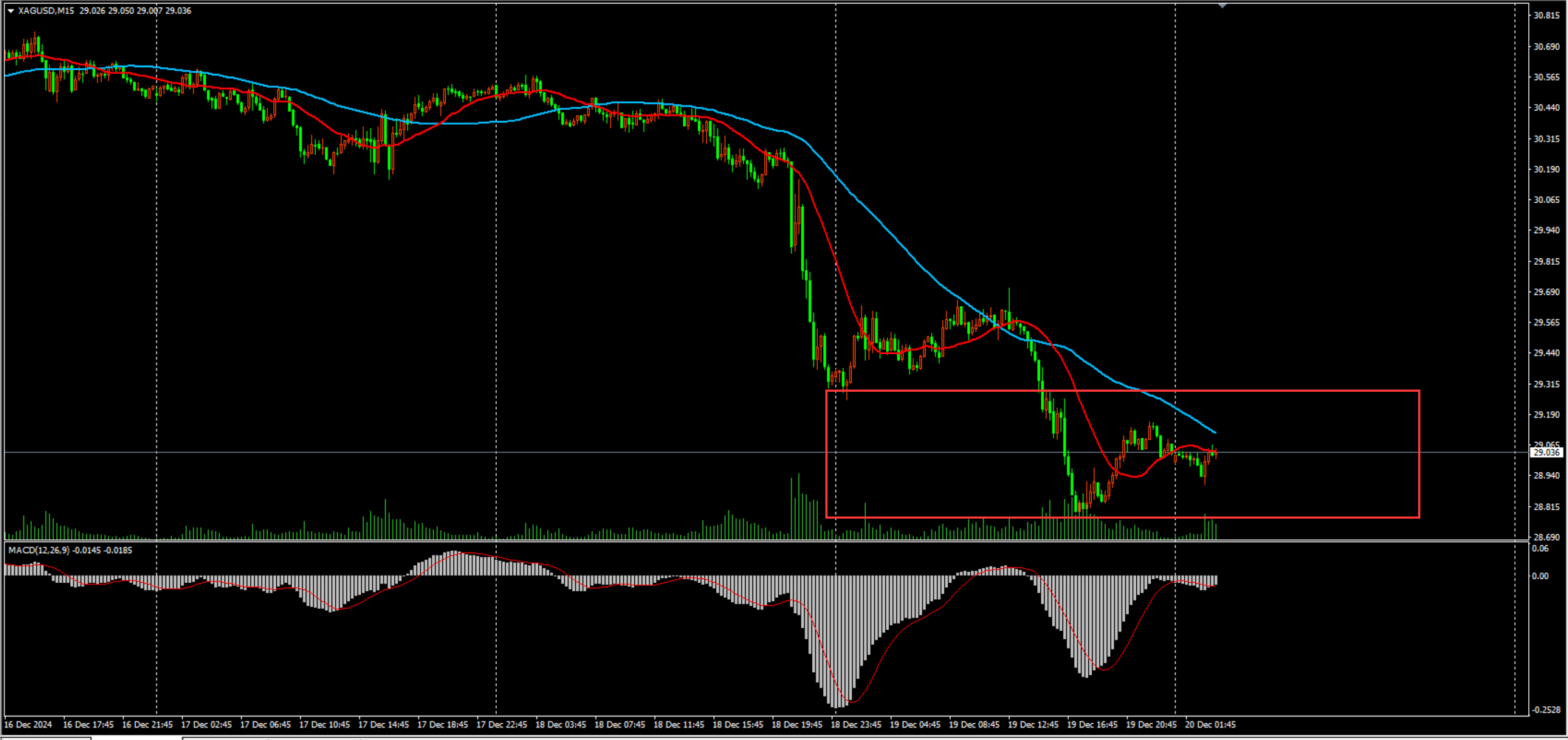Click the highlighted current price tag 29.036
The width and height of the screenshot is (1568, 740).
[x=1547, y=452]
